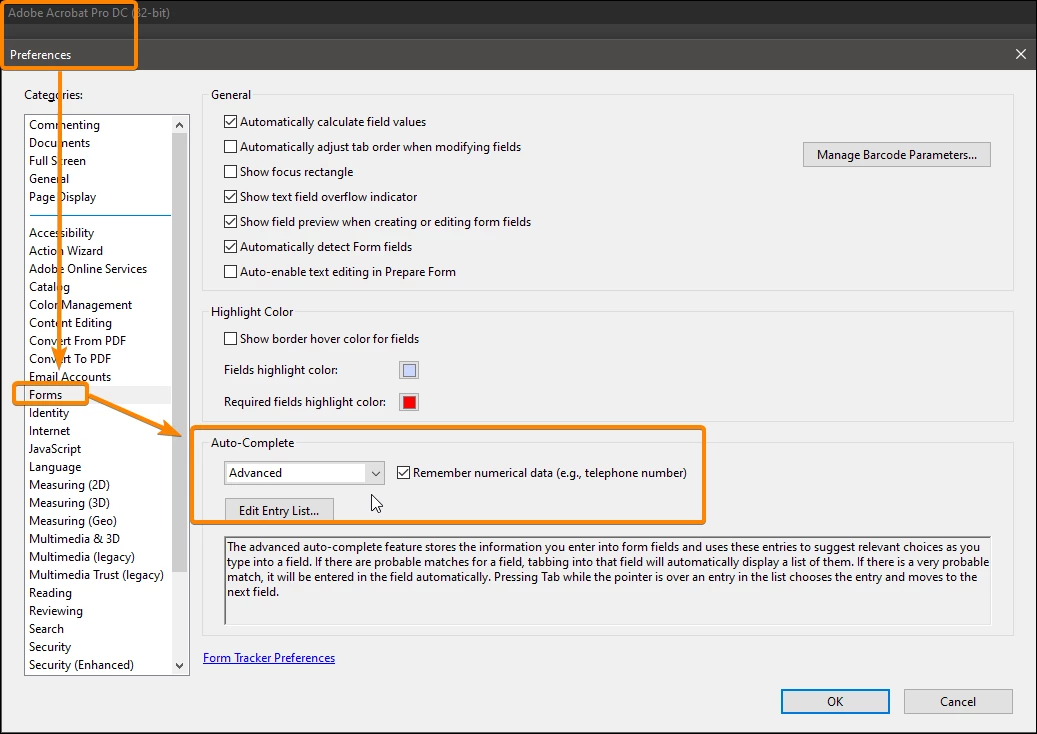Click the categories list up scroll arrow
Image resolution: width=1037 pixels, height=734 pixels.
tap(179, 125)
